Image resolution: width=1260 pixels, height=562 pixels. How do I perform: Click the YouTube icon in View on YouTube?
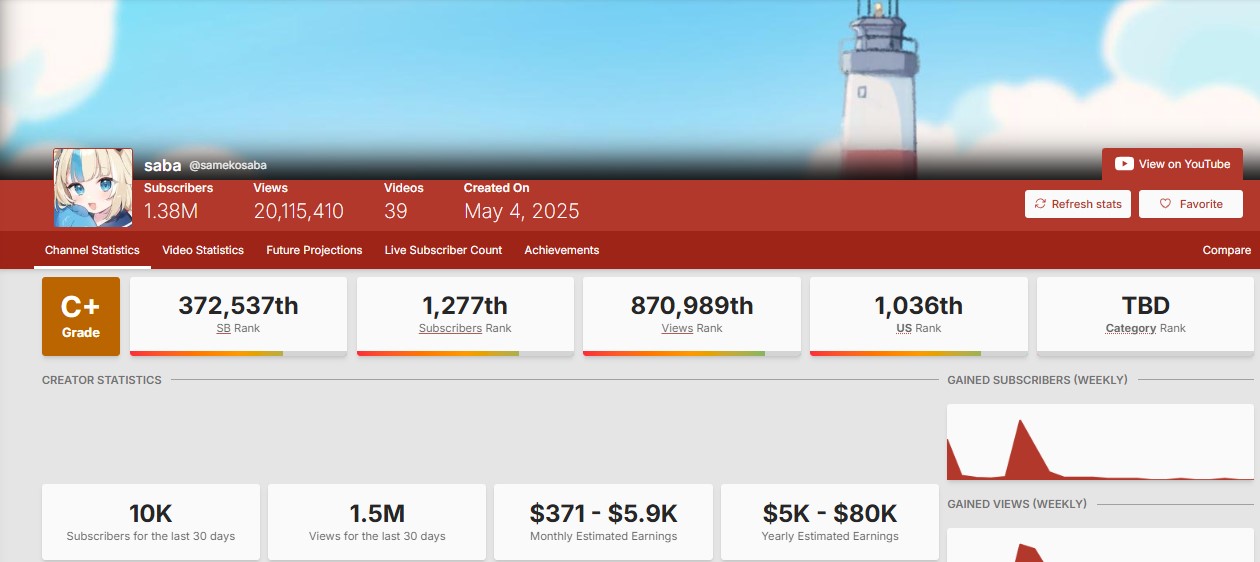point(1124,164)
